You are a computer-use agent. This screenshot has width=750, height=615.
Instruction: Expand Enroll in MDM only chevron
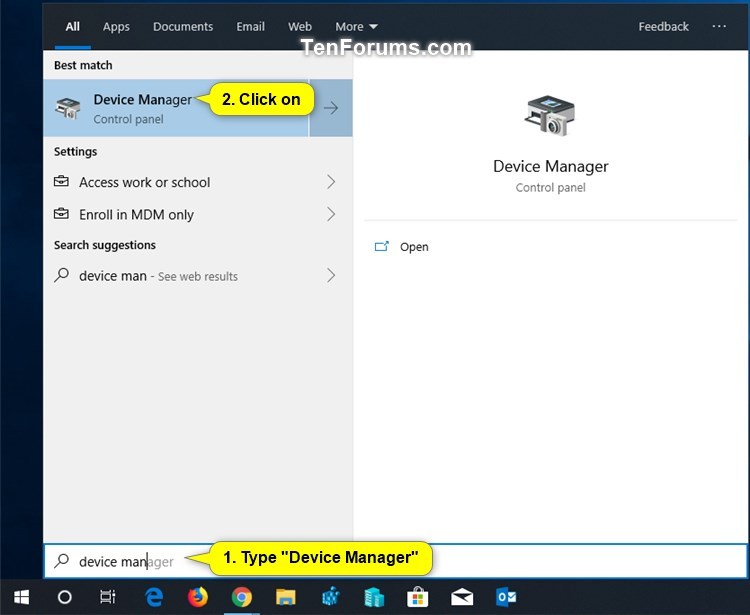[331, 214]
